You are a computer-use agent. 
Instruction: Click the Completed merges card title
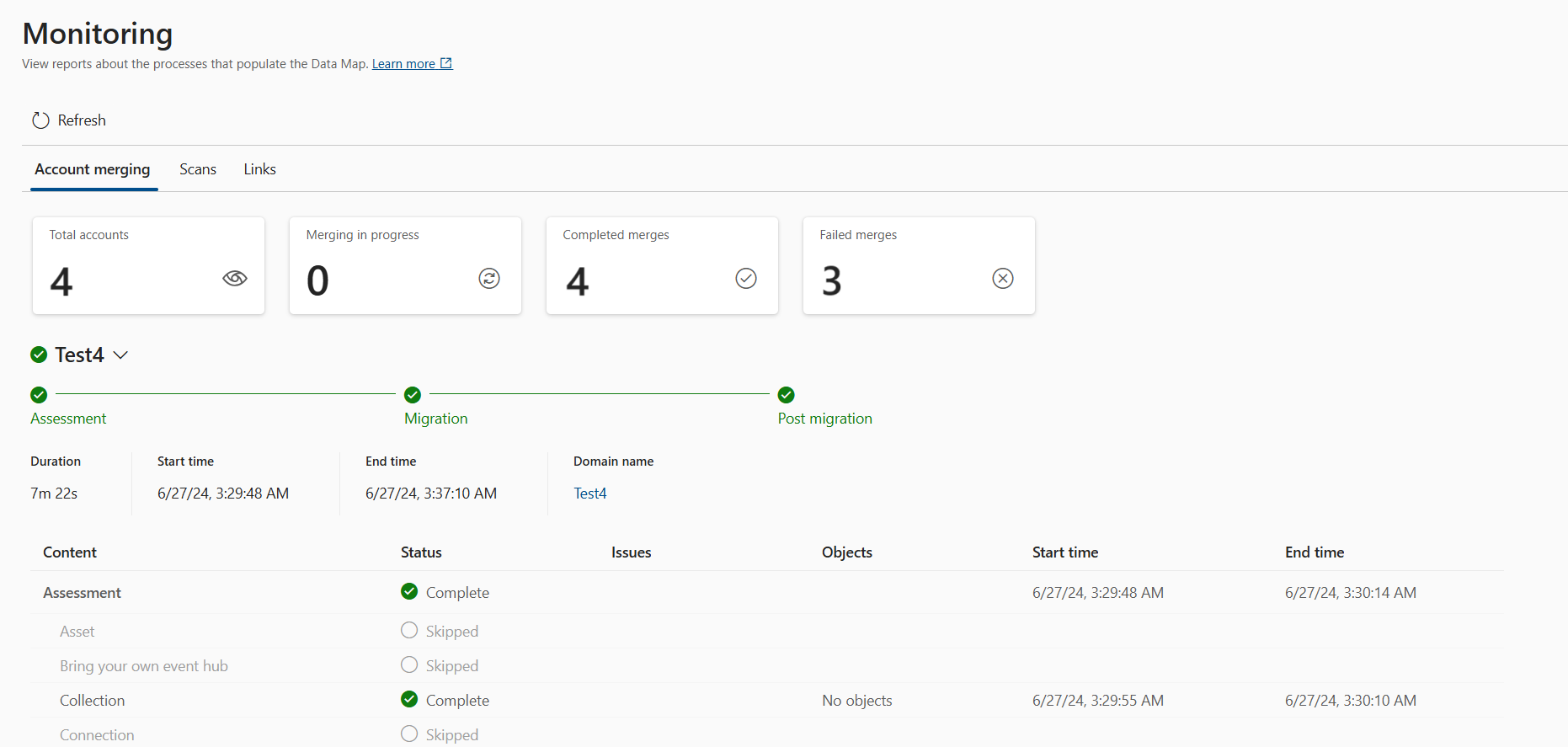coord(616,235)
